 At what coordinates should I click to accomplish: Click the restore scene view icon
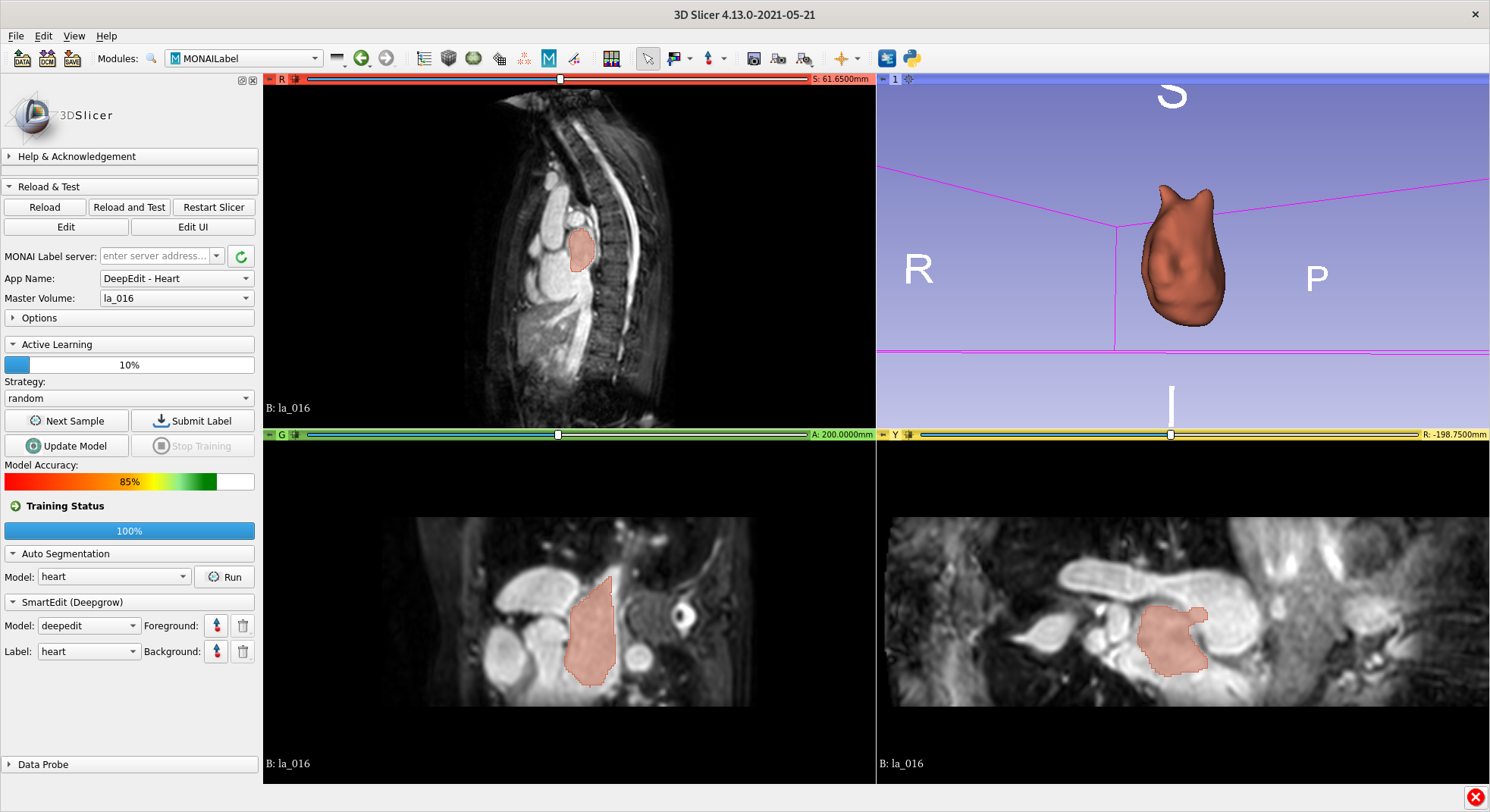[x=805, y=58]
